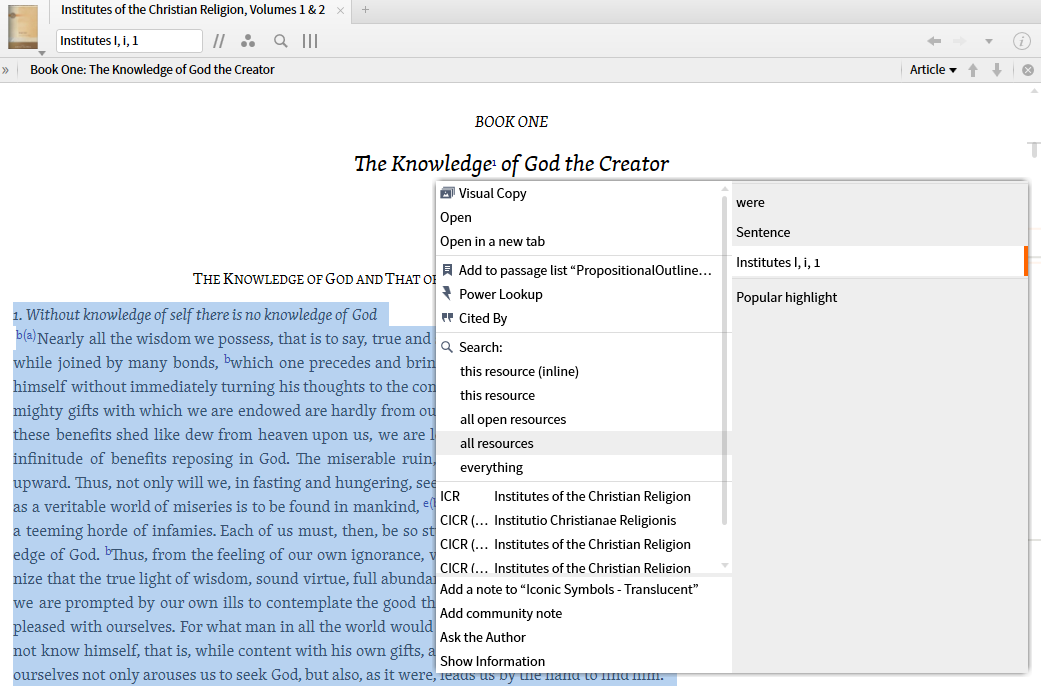
Task: Click the book cover resource icon
Action: tap(23, 27)
